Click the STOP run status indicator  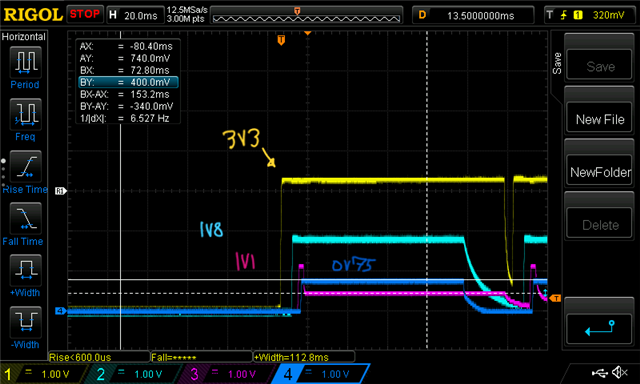point(84,14)
